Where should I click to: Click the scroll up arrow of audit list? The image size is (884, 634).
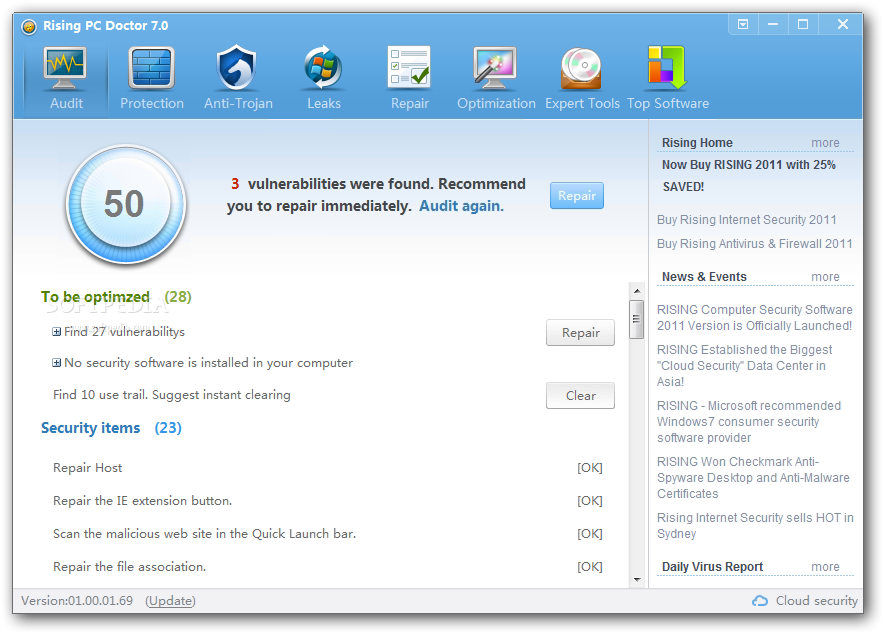(x=637, y=291)
